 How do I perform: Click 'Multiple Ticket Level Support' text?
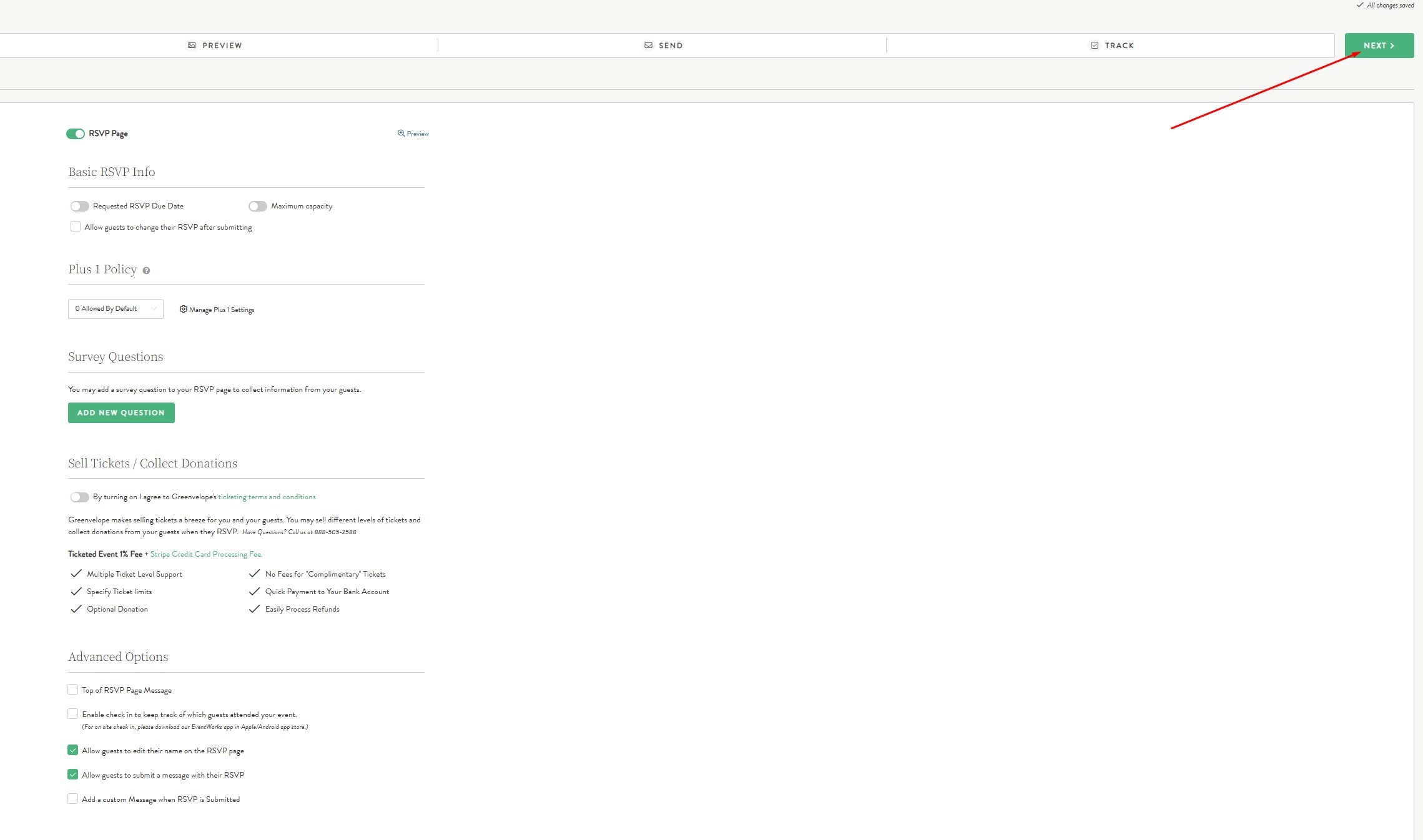[x=134, y=574]
